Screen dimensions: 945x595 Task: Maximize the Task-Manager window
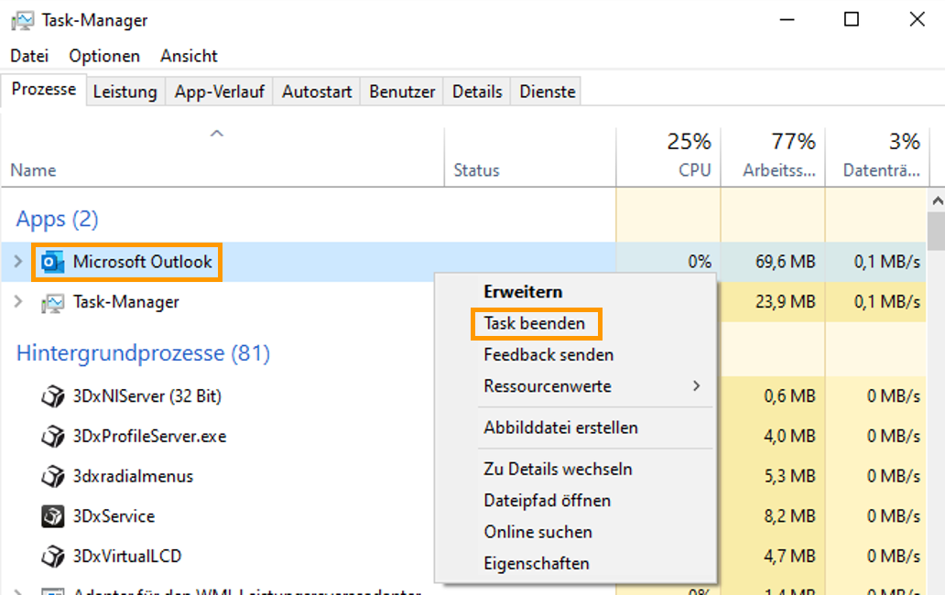(851, 20)
